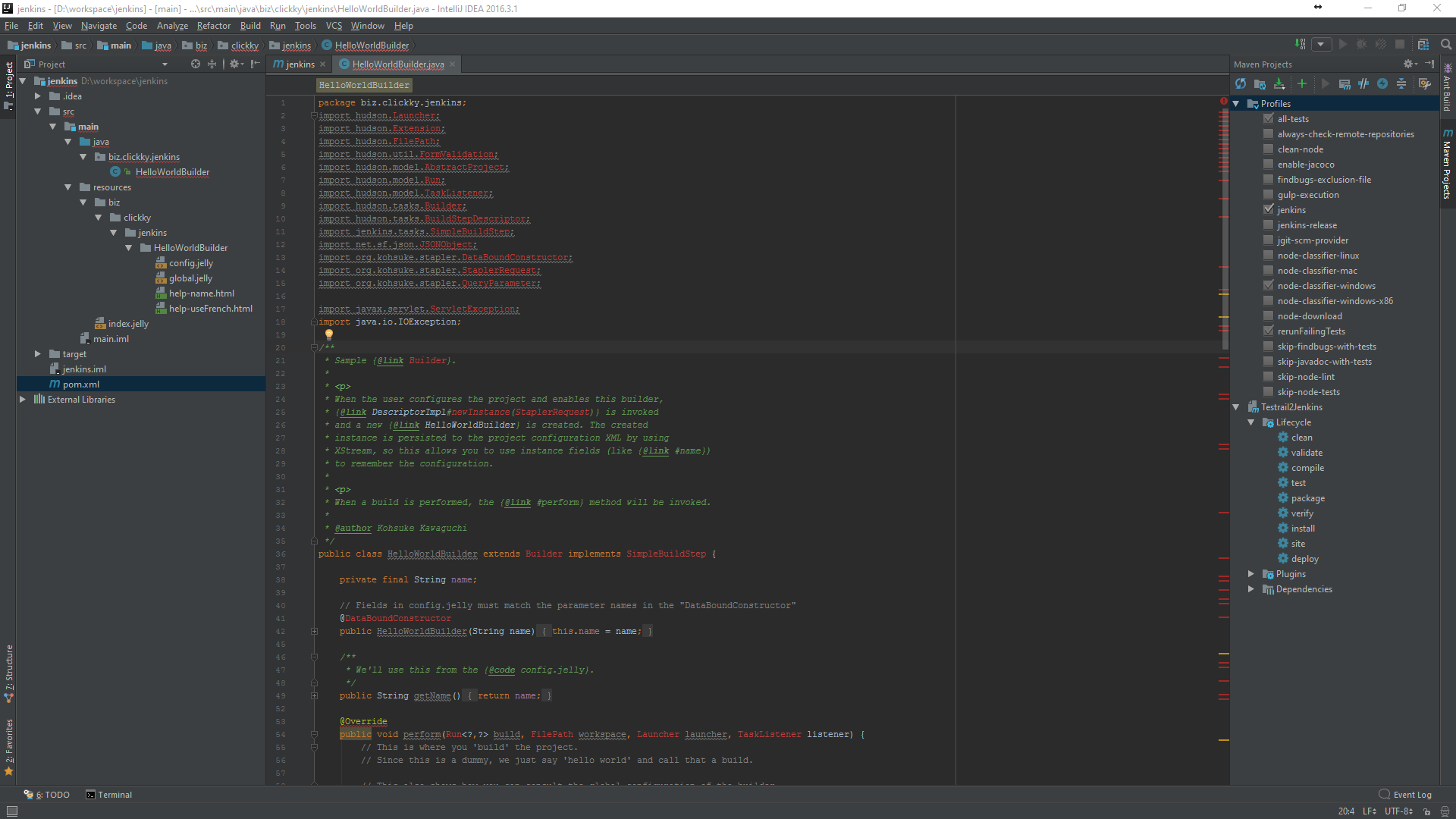
Task: Collapse all in Project panel
Action: click(x=212, y=64)
